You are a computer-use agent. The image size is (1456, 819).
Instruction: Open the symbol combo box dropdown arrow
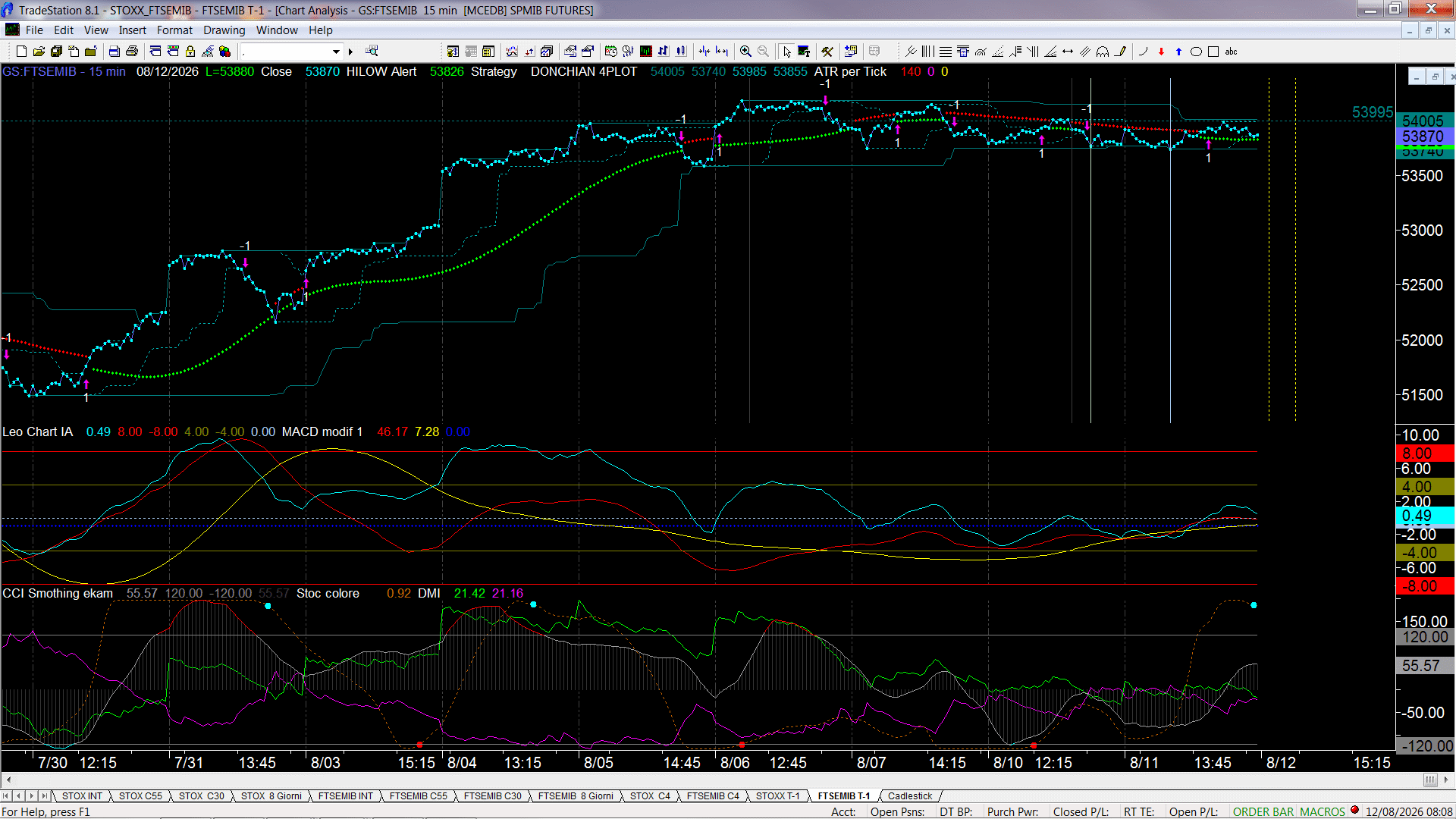336,52
